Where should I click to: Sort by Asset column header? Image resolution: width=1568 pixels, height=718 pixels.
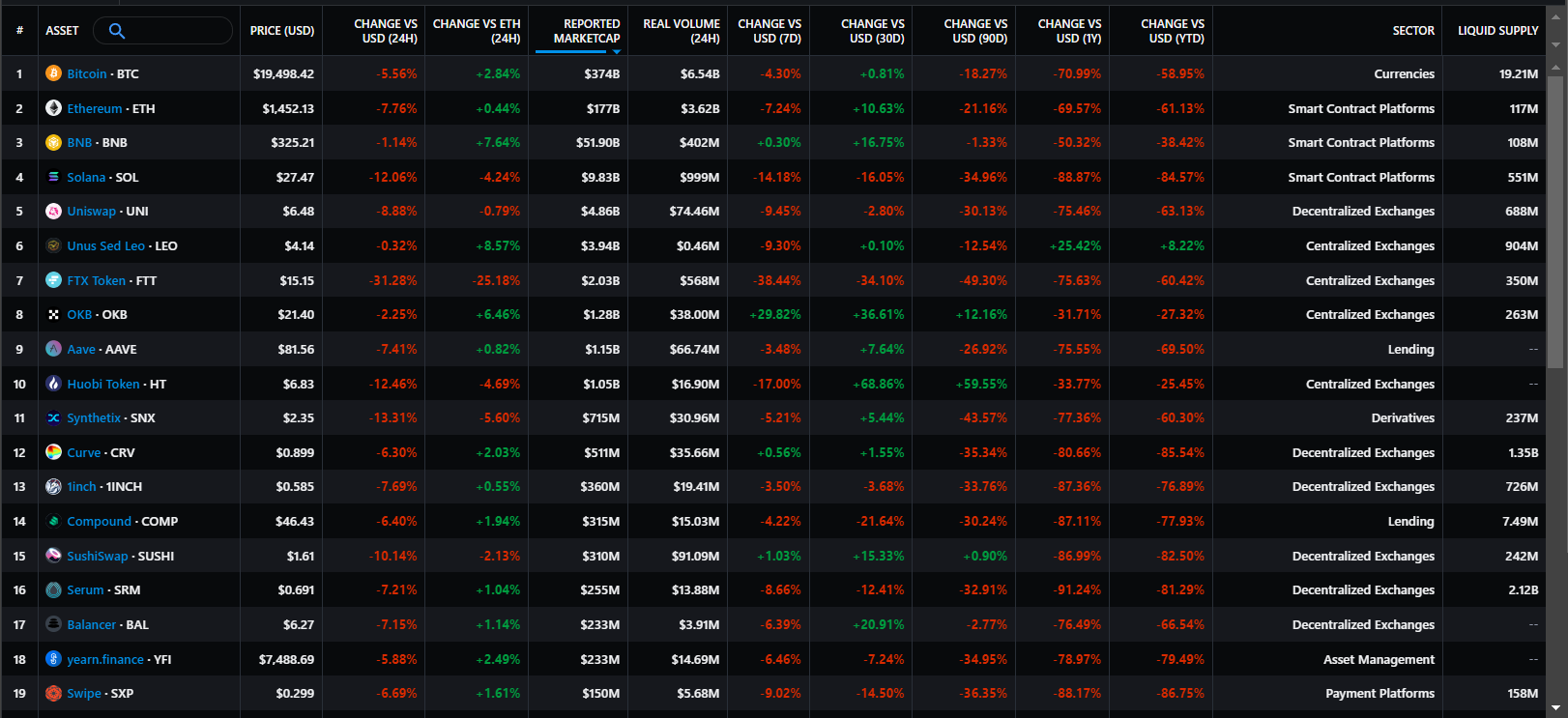[62, 31]
